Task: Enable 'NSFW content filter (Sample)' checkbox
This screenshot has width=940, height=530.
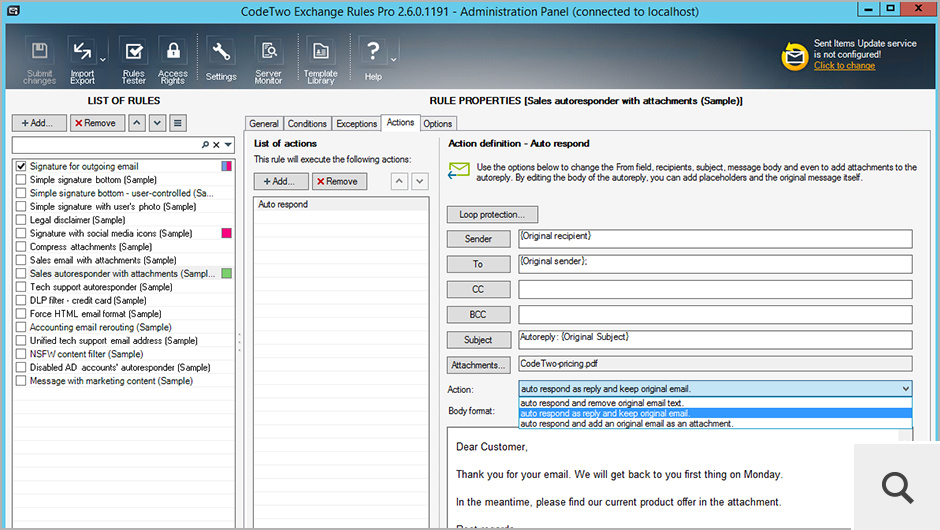Action: point(21,354)
